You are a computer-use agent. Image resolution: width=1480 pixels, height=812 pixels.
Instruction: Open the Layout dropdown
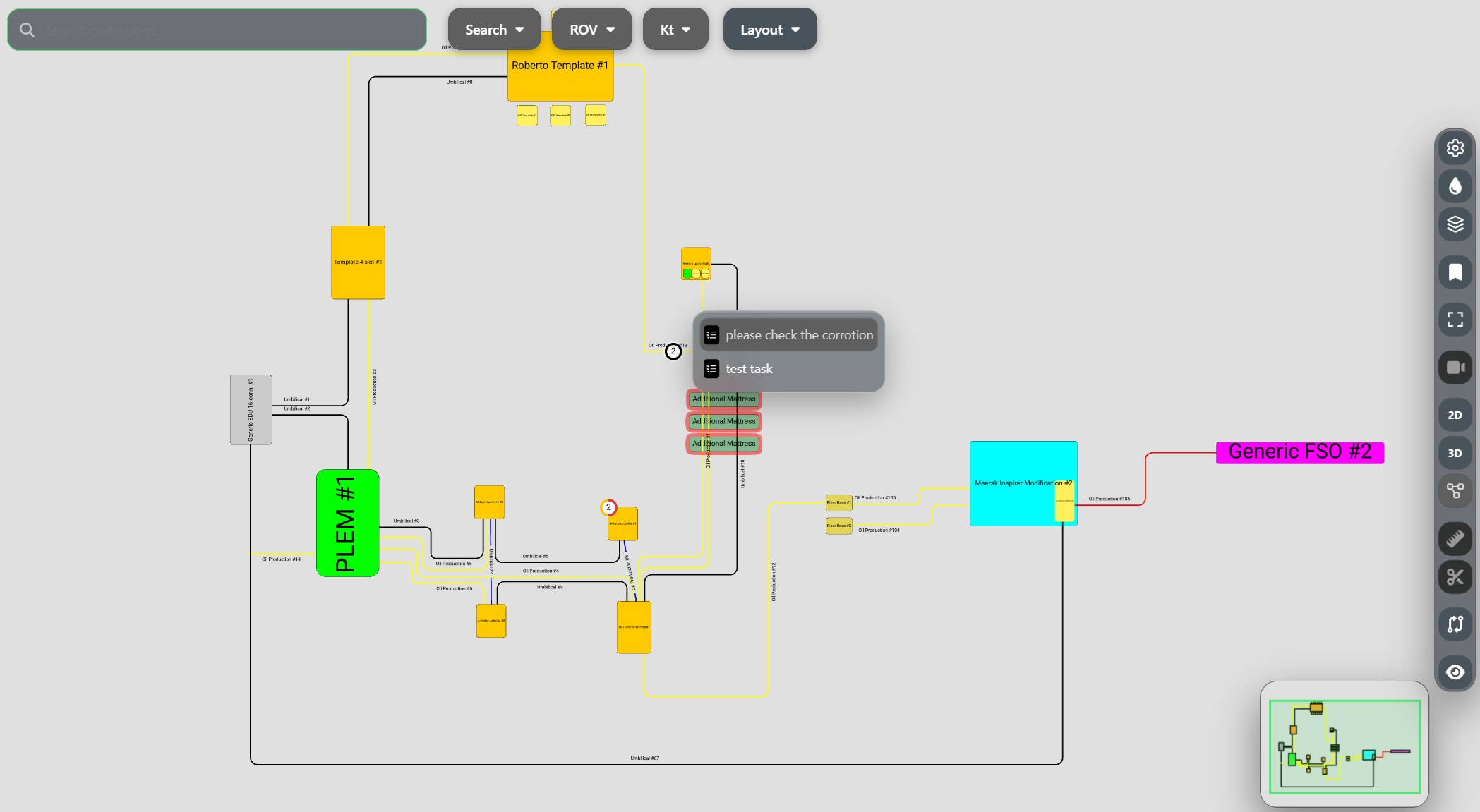(x=769, y=30)
